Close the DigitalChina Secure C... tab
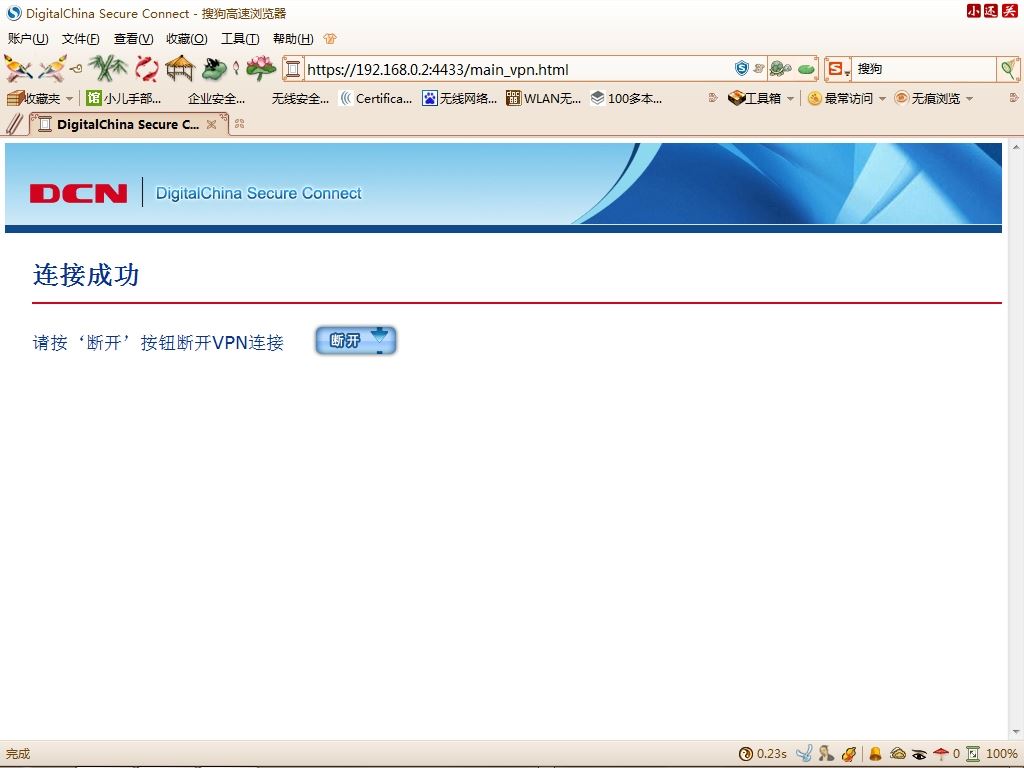This screenshot has width=1024, height=768. [x=212, y=124]
